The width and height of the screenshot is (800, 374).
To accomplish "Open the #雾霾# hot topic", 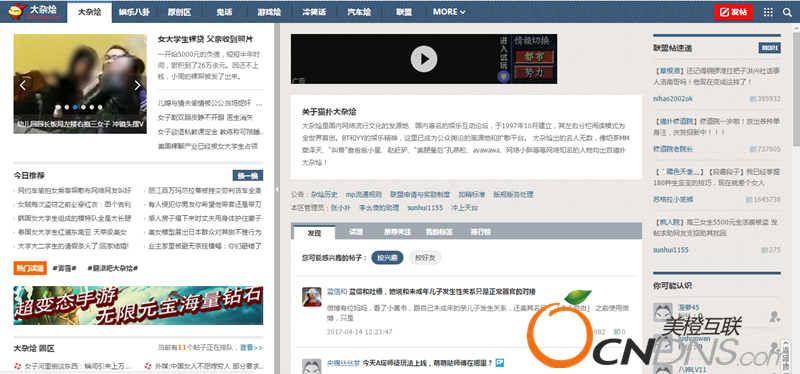I will (64, 268).
